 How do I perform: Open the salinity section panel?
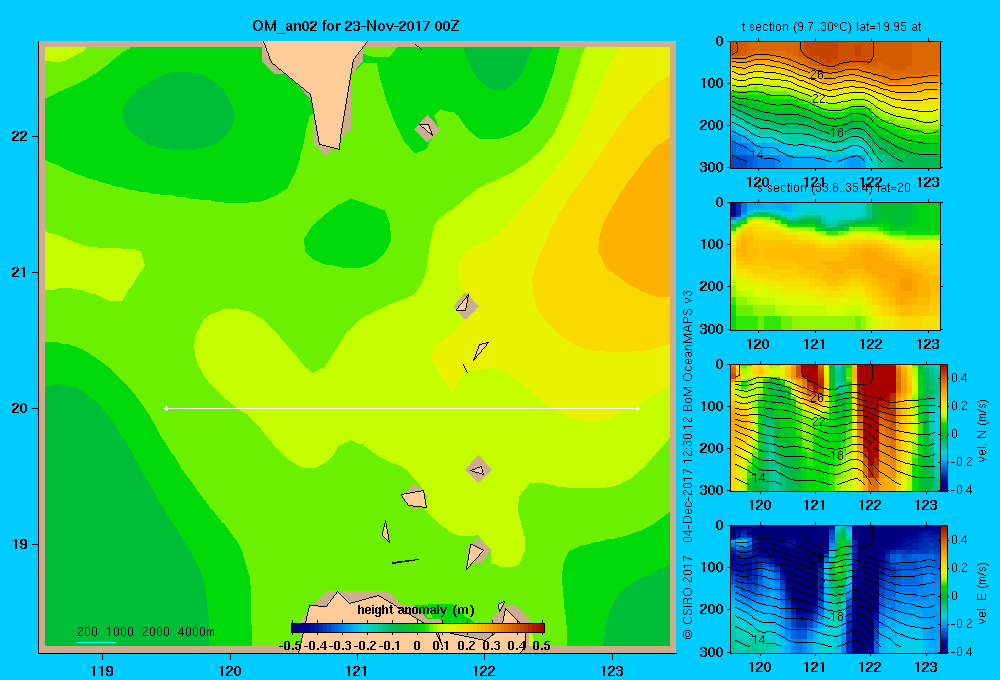pyautogui.click(x=835, y=266)
